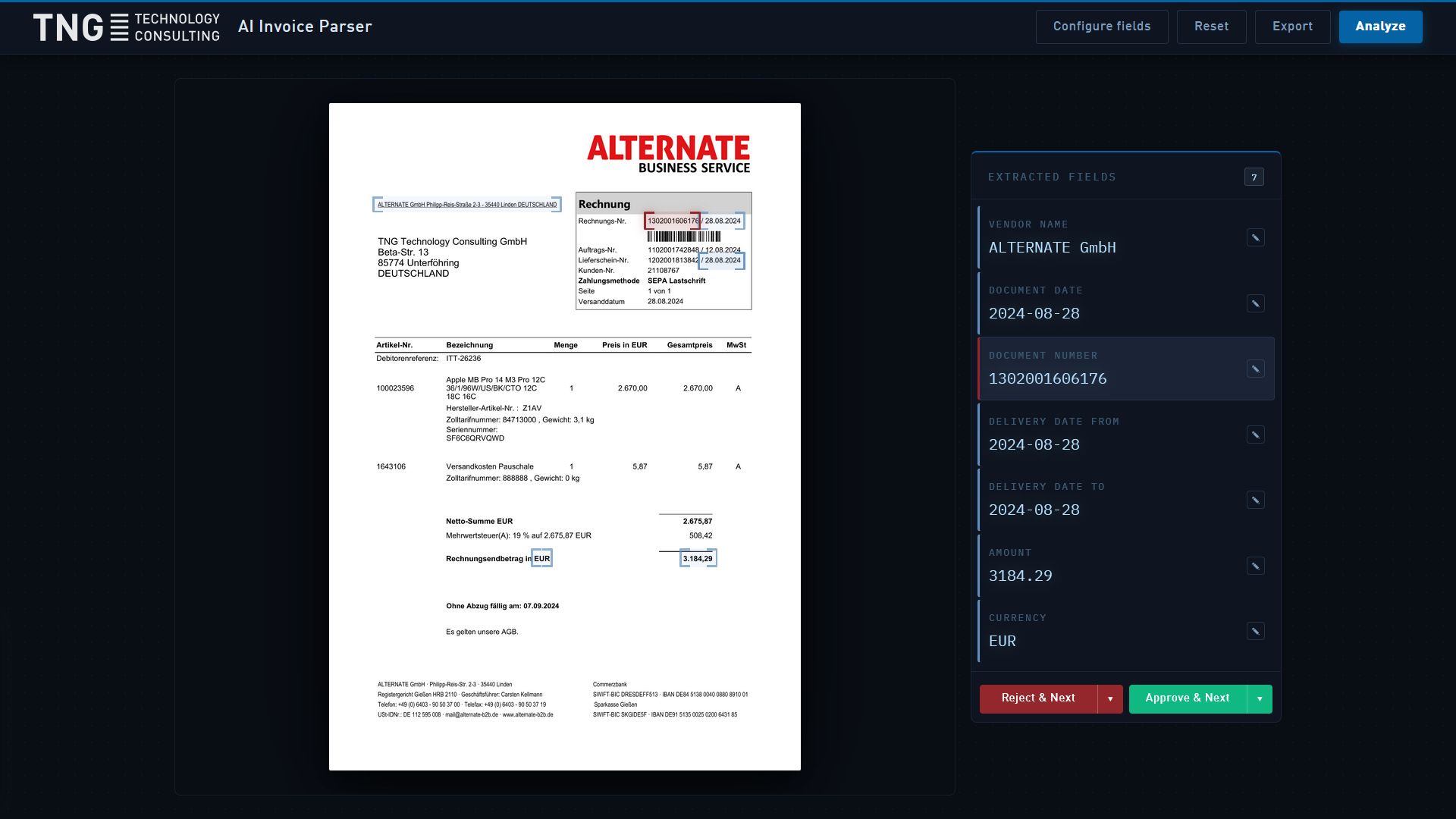Select the Delivery Date To field row
This screenshot has width=1456, height=819.
tap(1126, 500)
